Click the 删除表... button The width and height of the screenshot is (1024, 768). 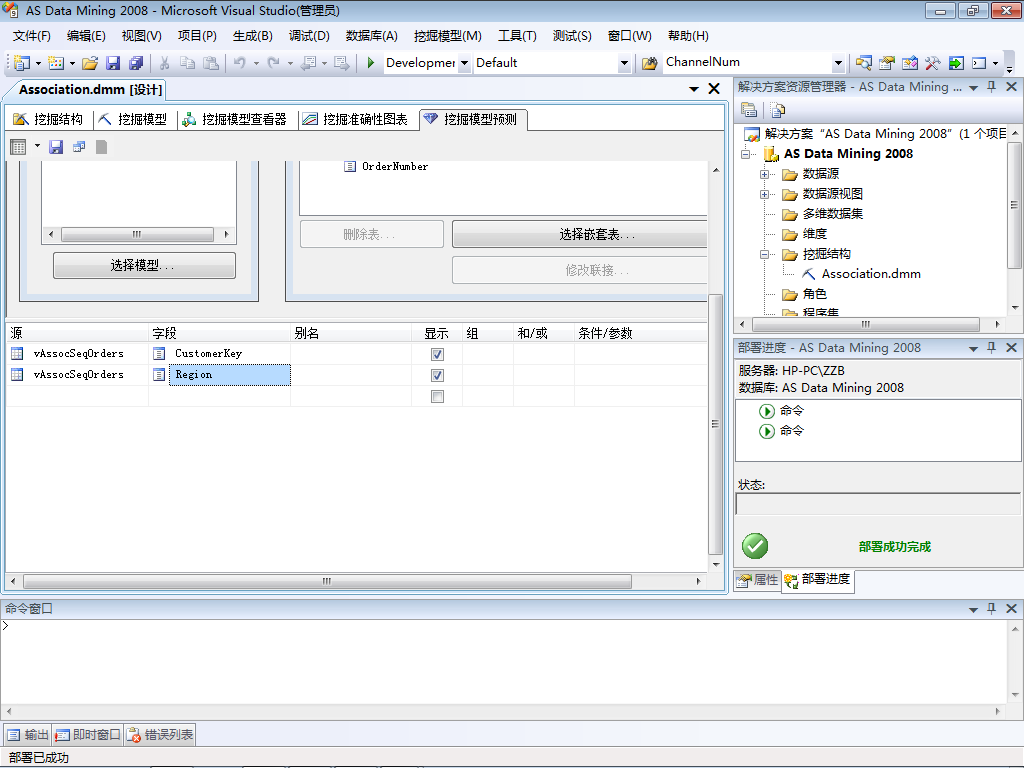(x=372, y=234)
